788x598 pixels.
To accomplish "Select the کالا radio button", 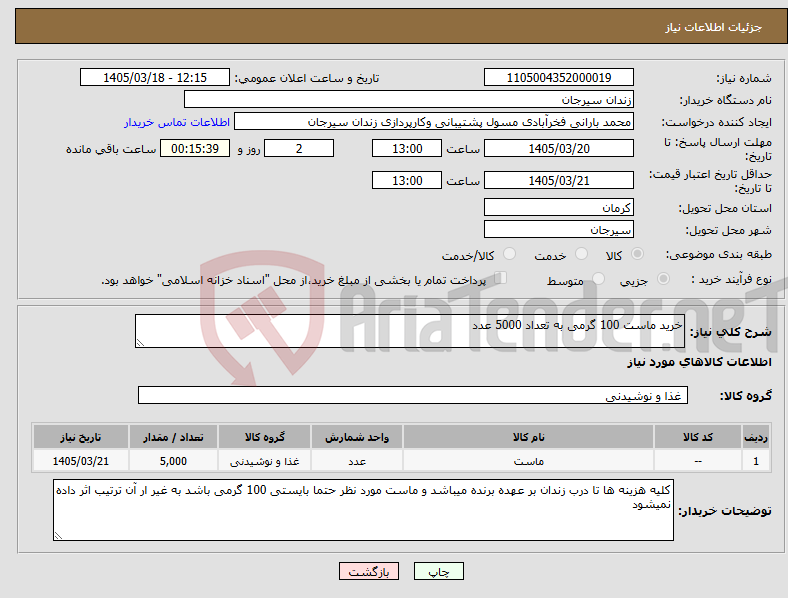I will (x=637, y=254).
